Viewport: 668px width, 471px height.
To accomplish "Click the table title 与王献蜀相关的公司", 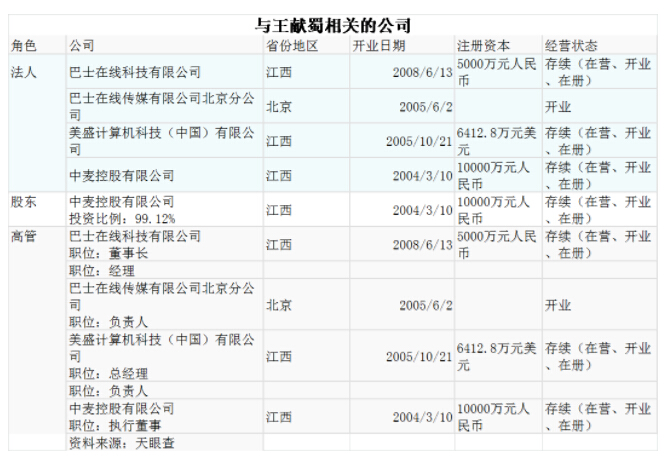I will tap(332, 25).
